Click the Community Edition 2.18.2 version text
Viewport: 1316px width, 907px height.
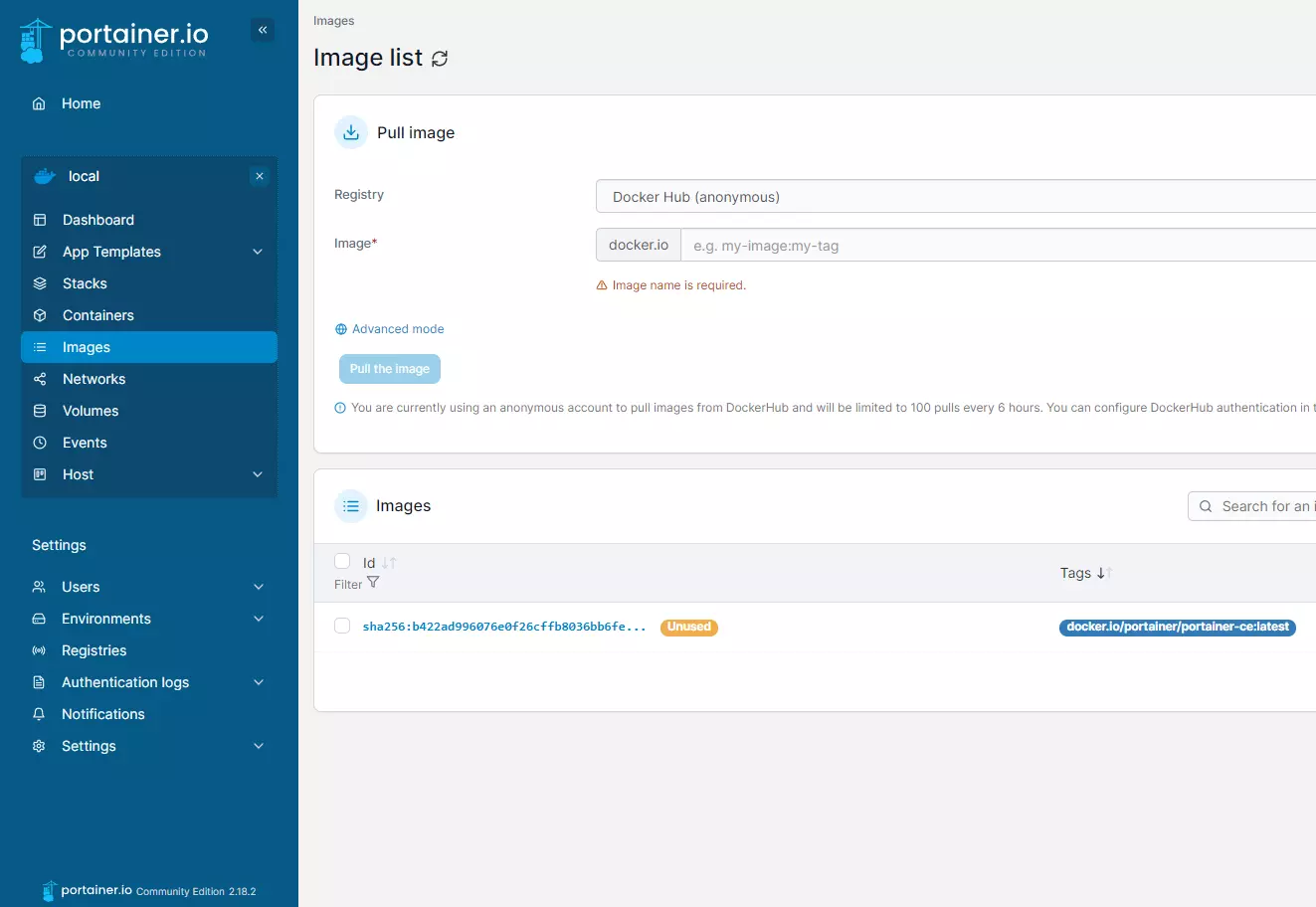coord(196,892)
